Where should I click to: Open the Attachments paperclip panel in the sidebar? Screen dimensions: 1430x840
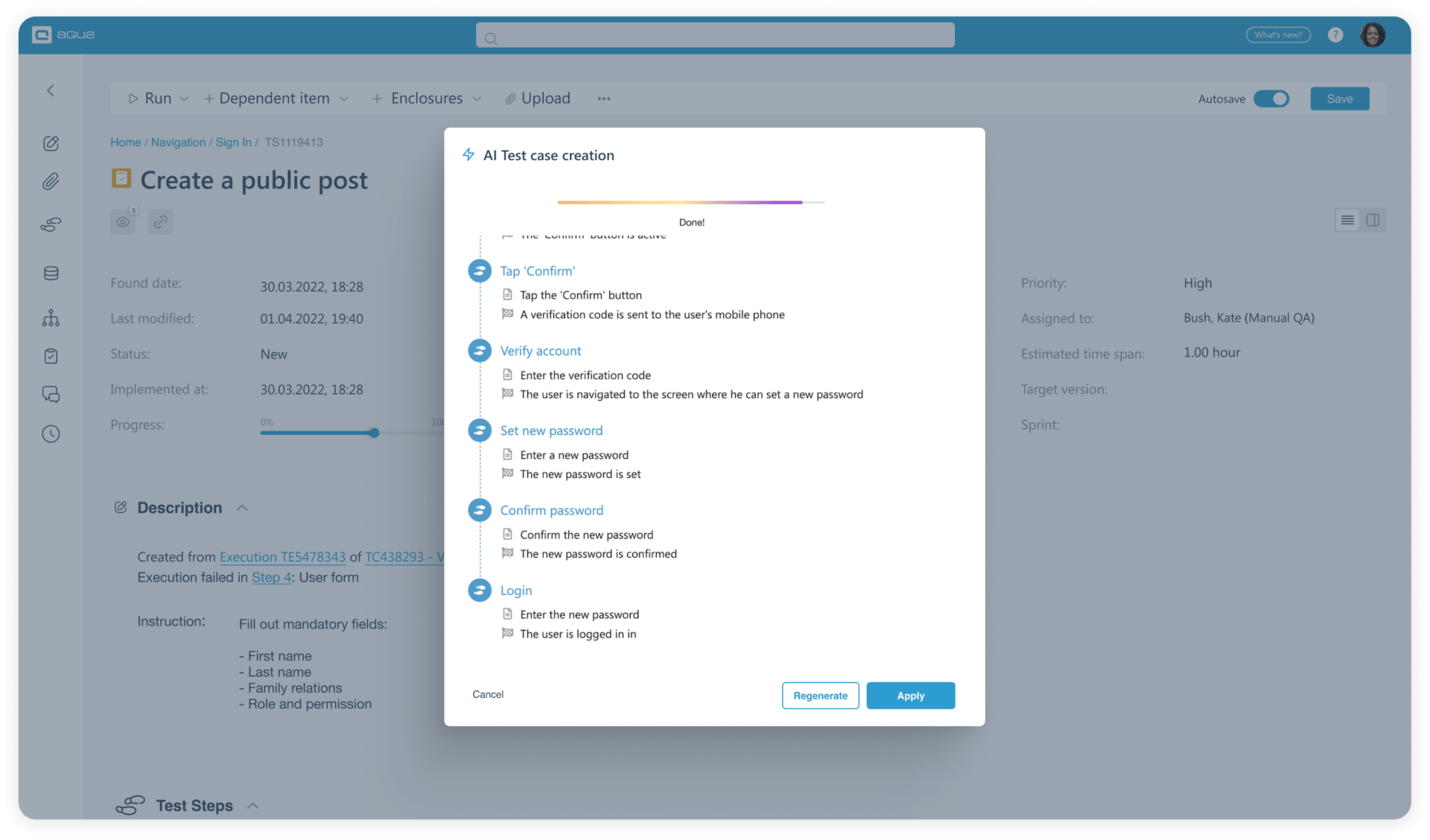tap(51, 181)
